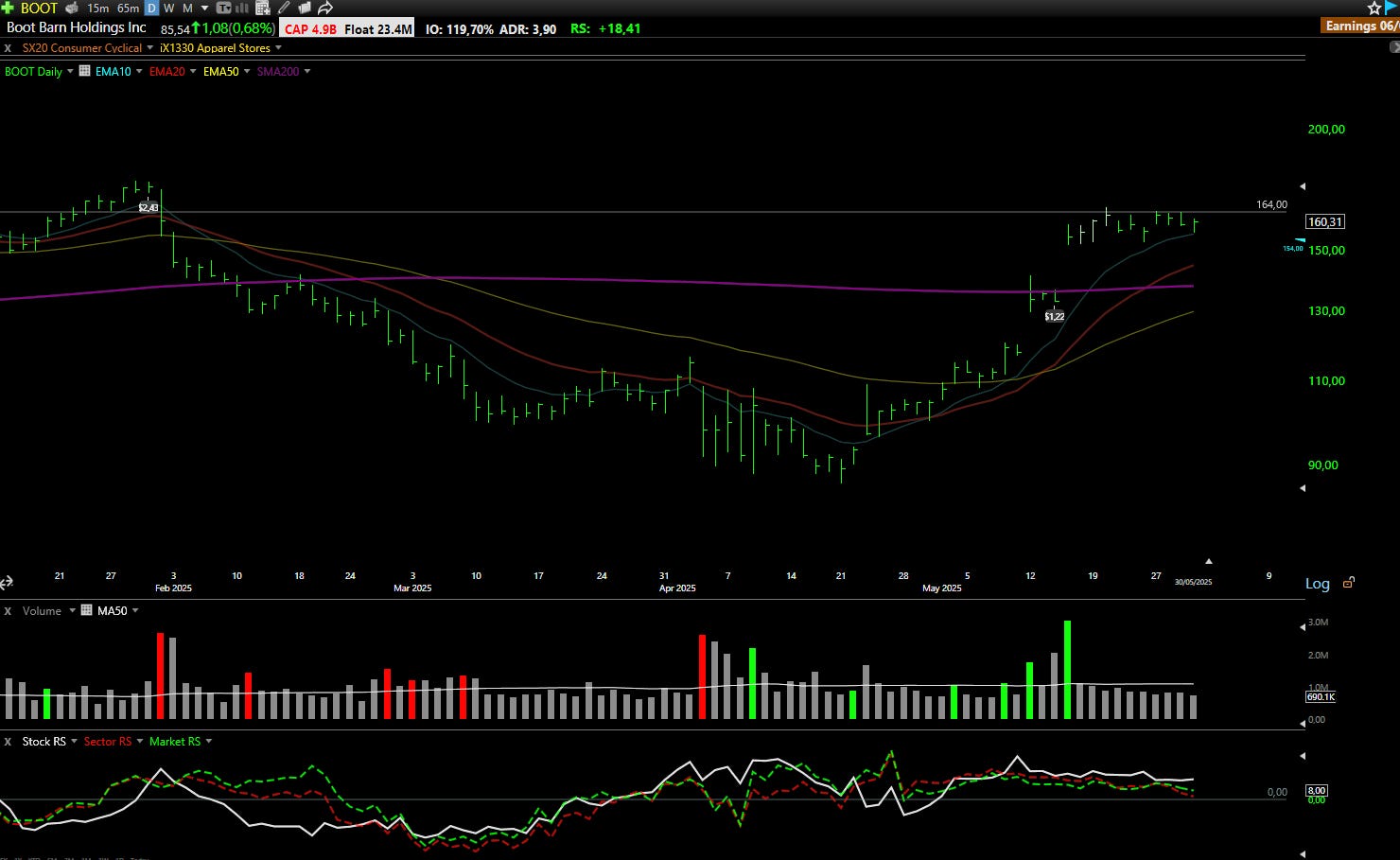Open the BOOT Daily dropdown
Viewport: 1400px width, 860px height.
(70, 72)
